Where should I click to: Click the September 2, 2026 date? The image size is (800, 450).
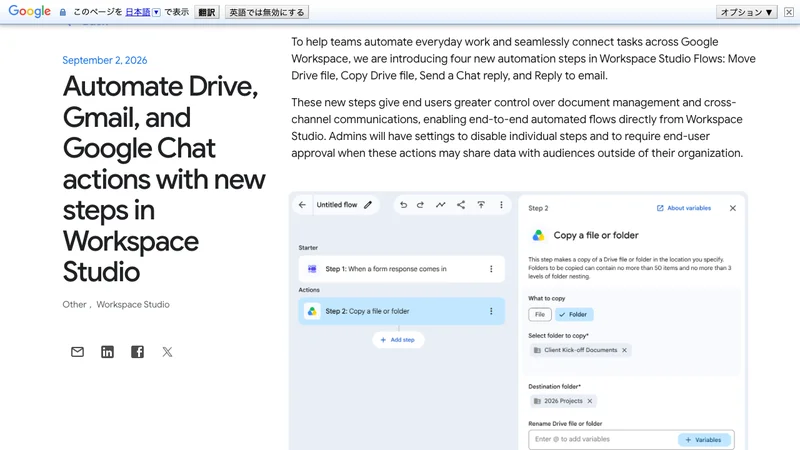105,60
